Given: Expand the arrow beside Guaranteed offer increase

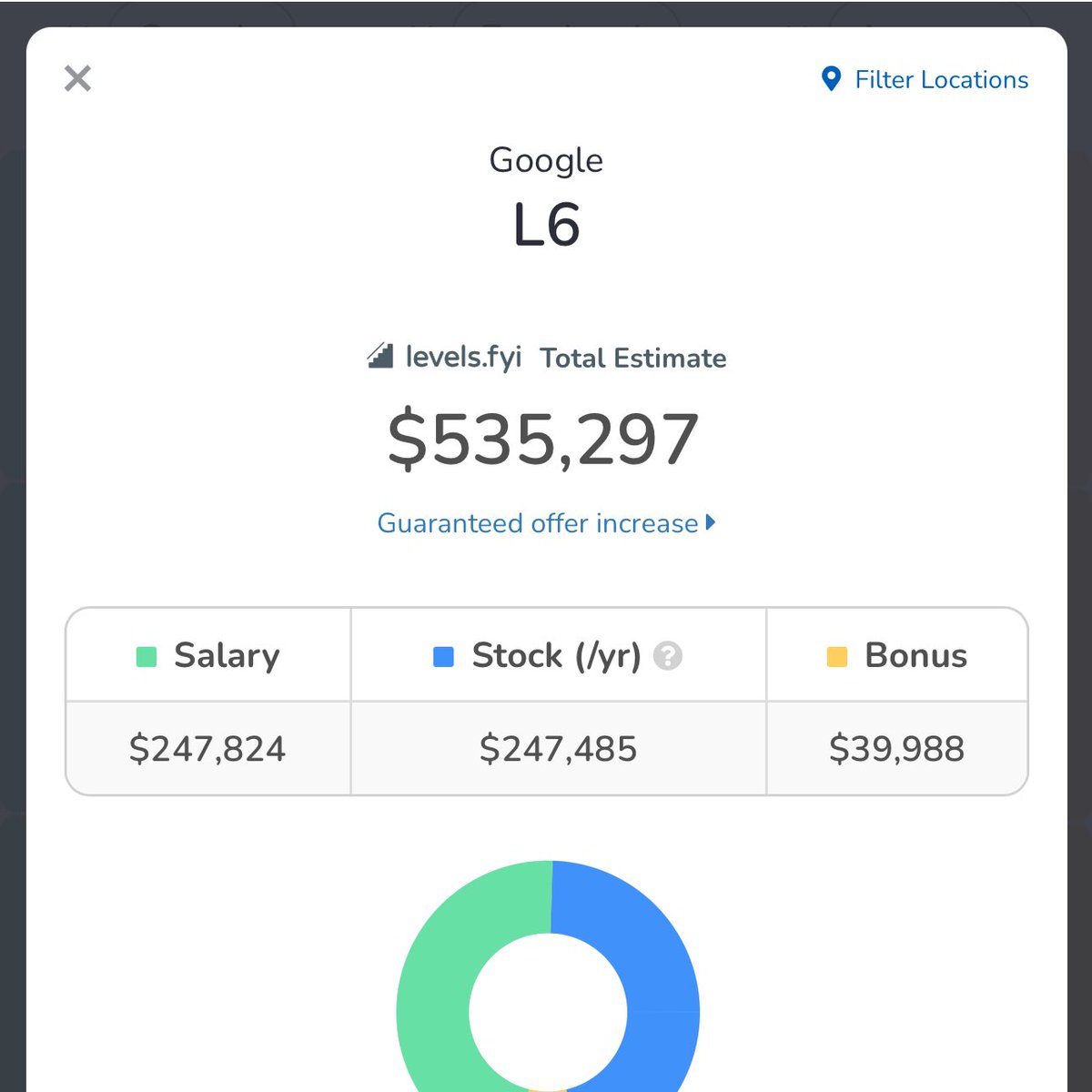Looking at the screenshot, I should pos(711,522).
